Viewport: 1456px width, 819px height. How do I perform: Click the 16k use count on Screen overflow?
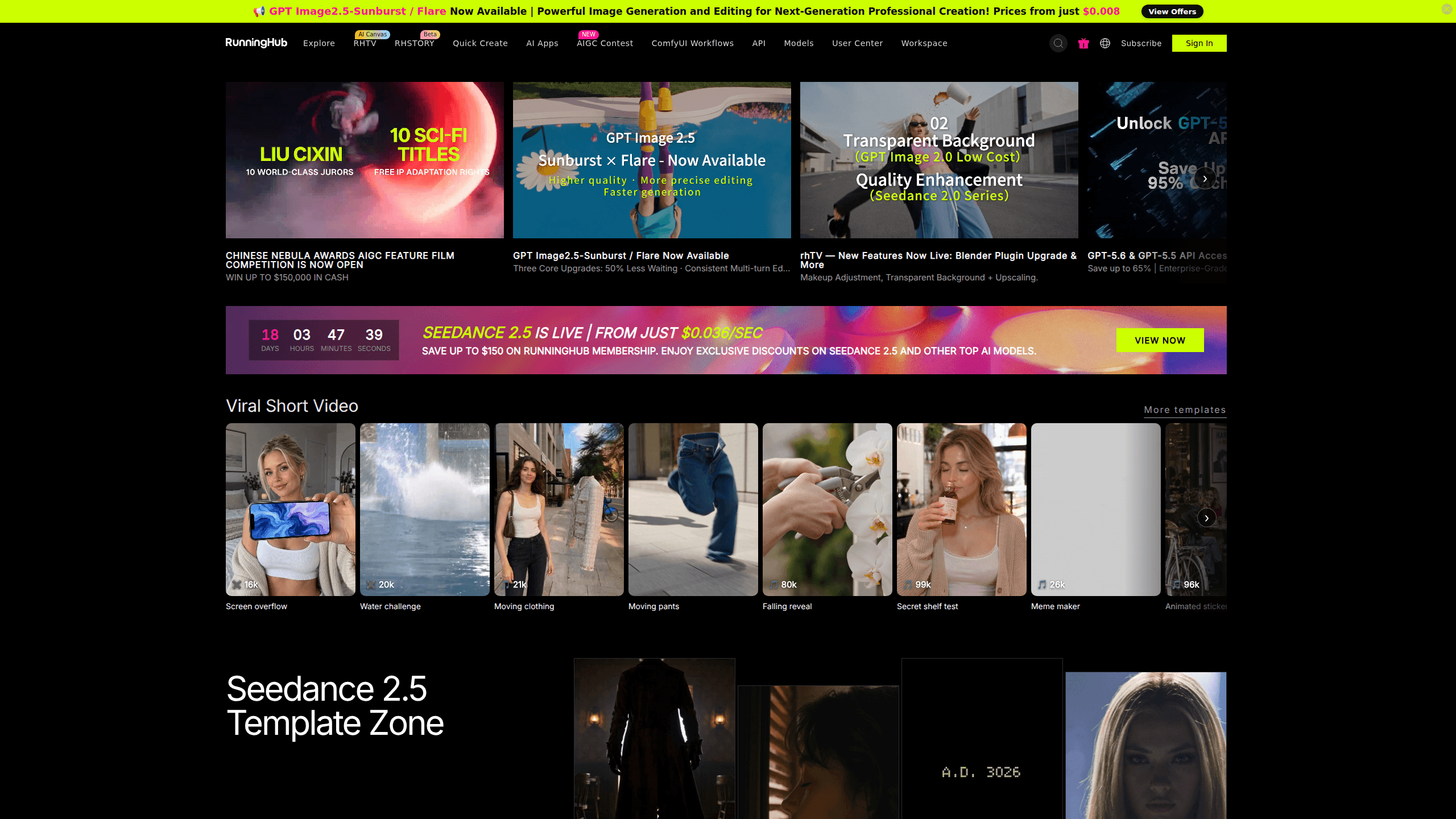(x=251, y=585)
